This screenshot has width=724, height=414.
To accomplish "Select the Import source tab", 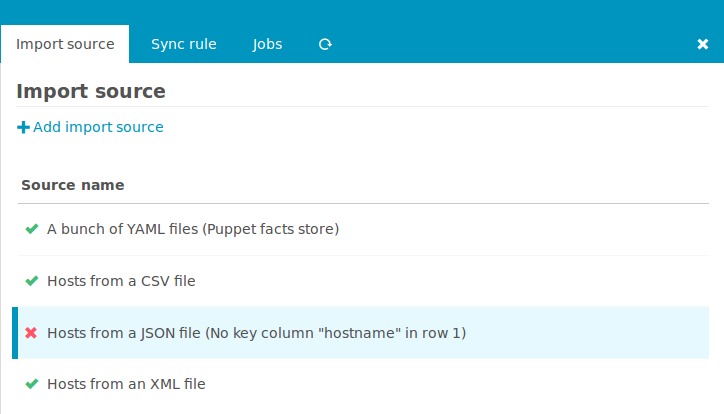I will point(65,44).
